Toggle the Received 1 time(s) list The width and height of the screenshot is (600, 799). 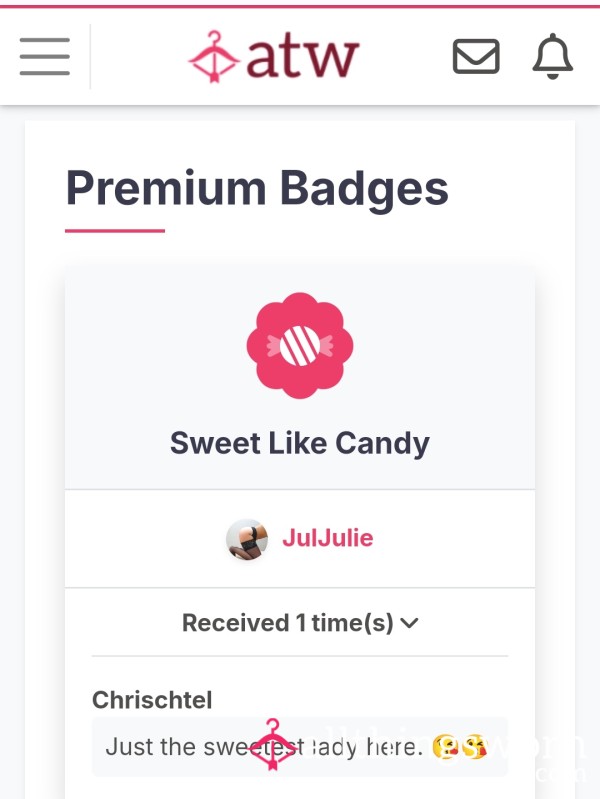point(300,623)
